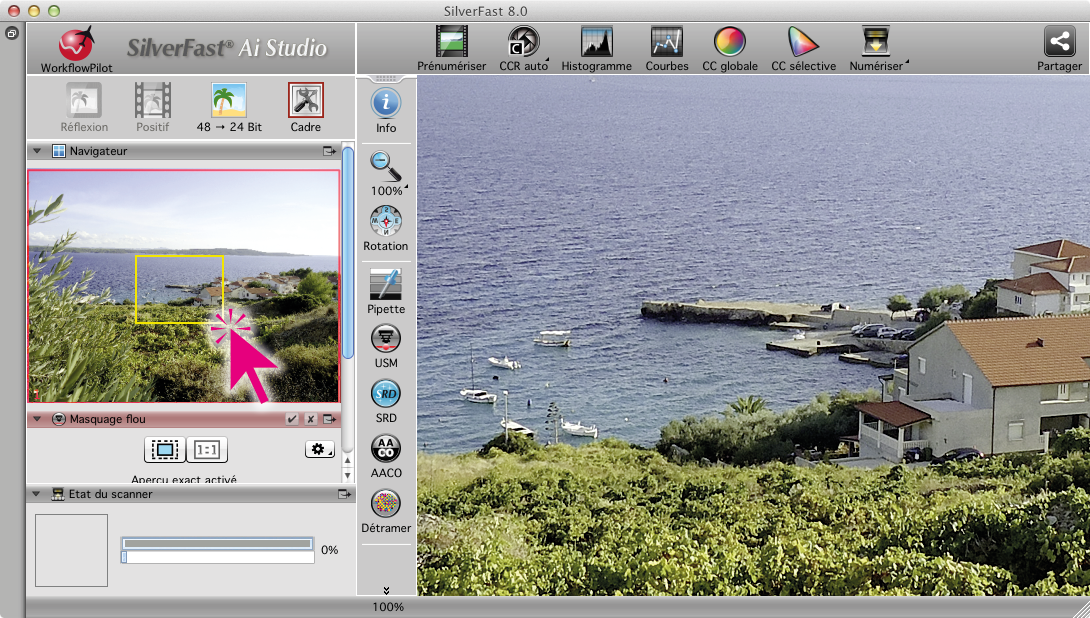Open the Courbes curves tool
Screen dimensions: 1090x618
pyautogui.click(x=666, y=42)
